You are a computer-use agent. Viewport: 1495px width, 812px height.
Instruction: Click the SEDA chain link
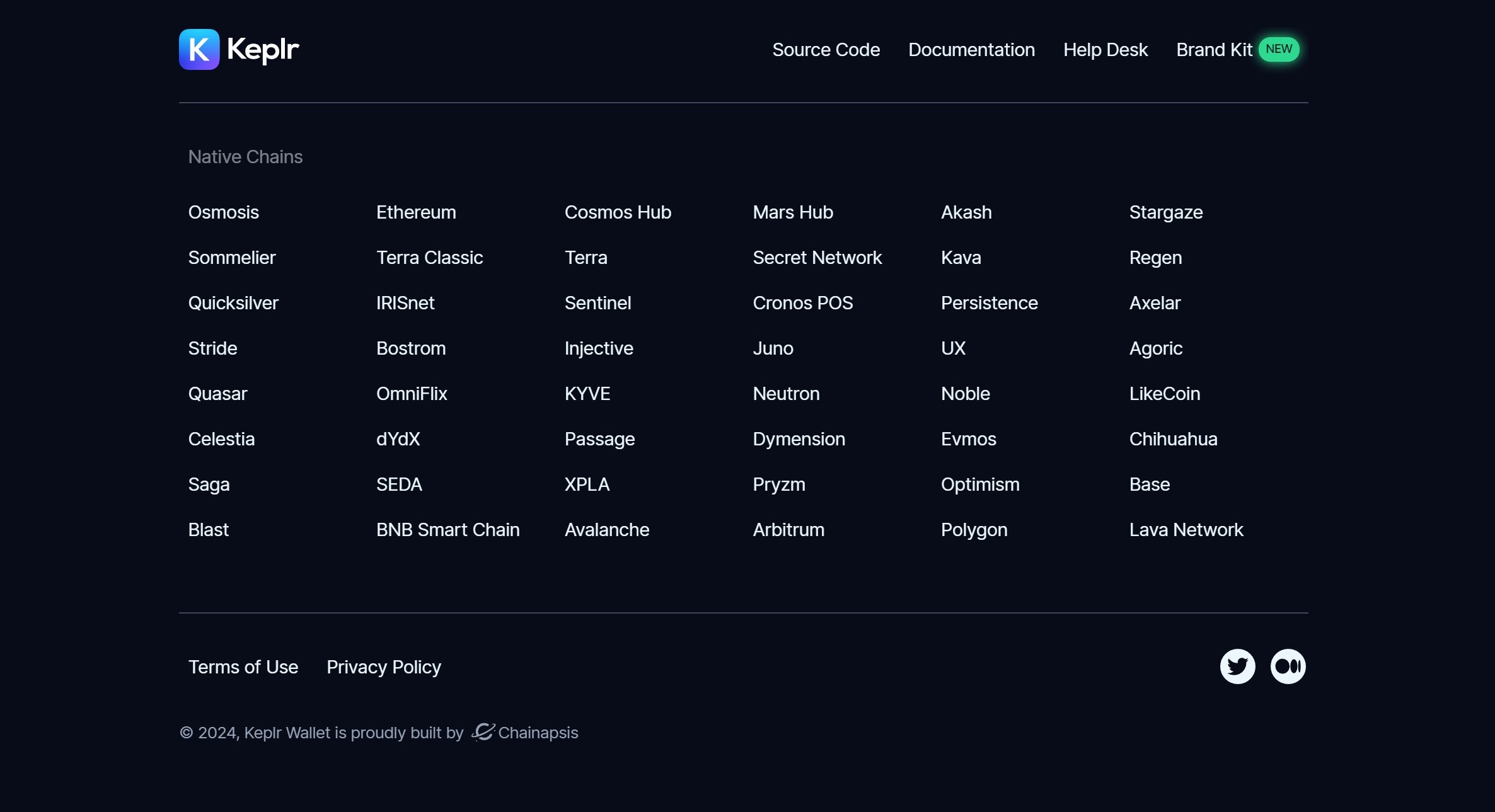point(399,484)
